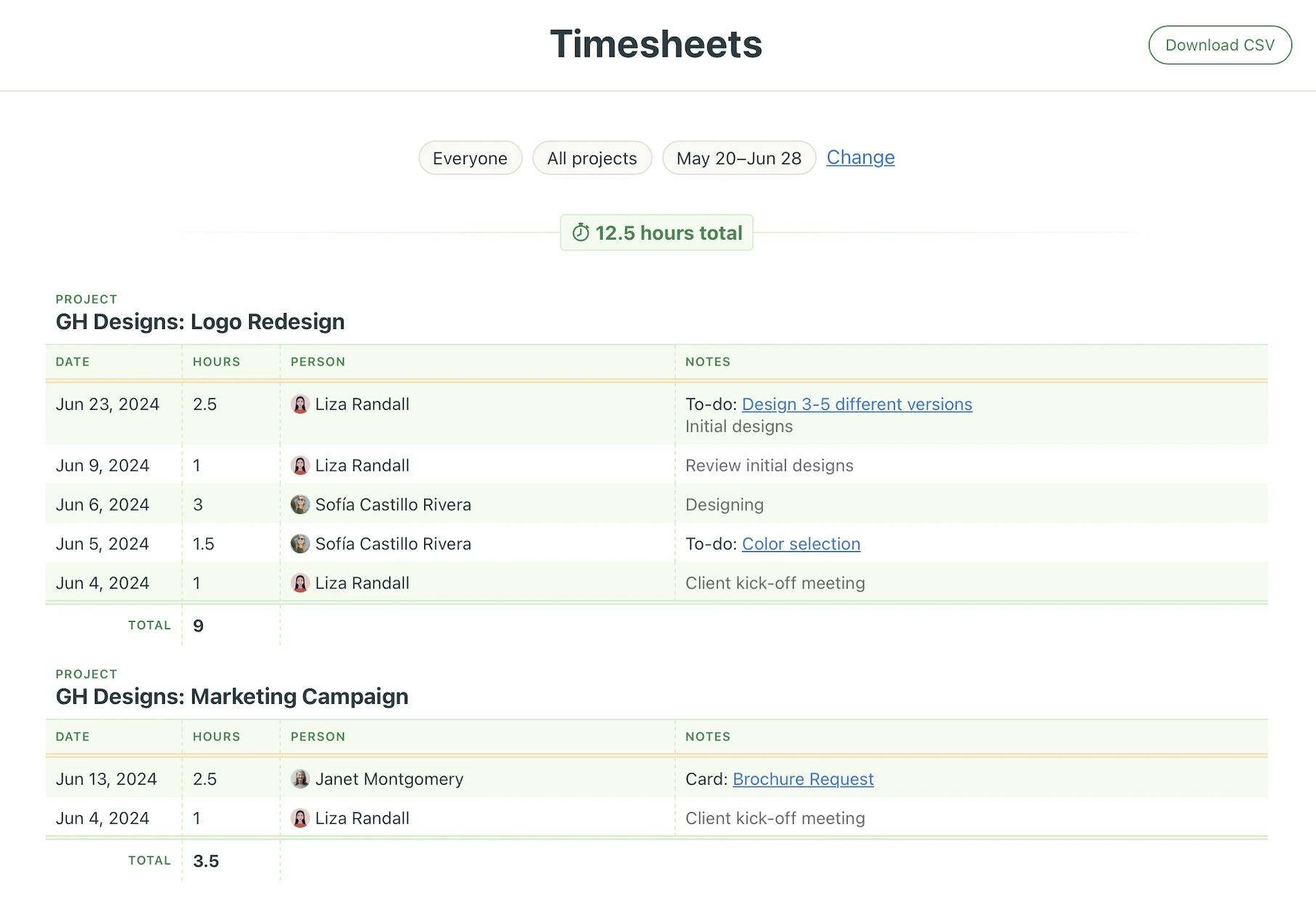Image resolution: width=1316 pixels, height=908 pixels.
Task: Open the Everyone people filter
Action: [470, 158]
